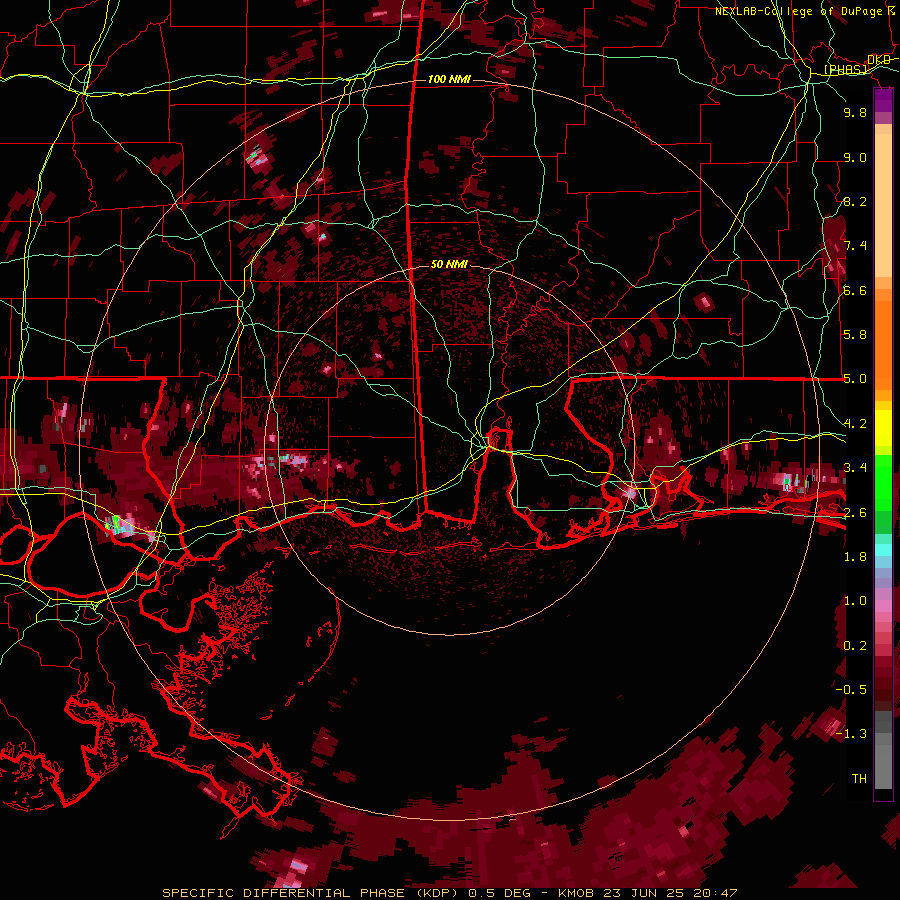900x900 pixels.
Task: Click the 0.2 value on the KDP scale
Action: [x=855, y=646]
